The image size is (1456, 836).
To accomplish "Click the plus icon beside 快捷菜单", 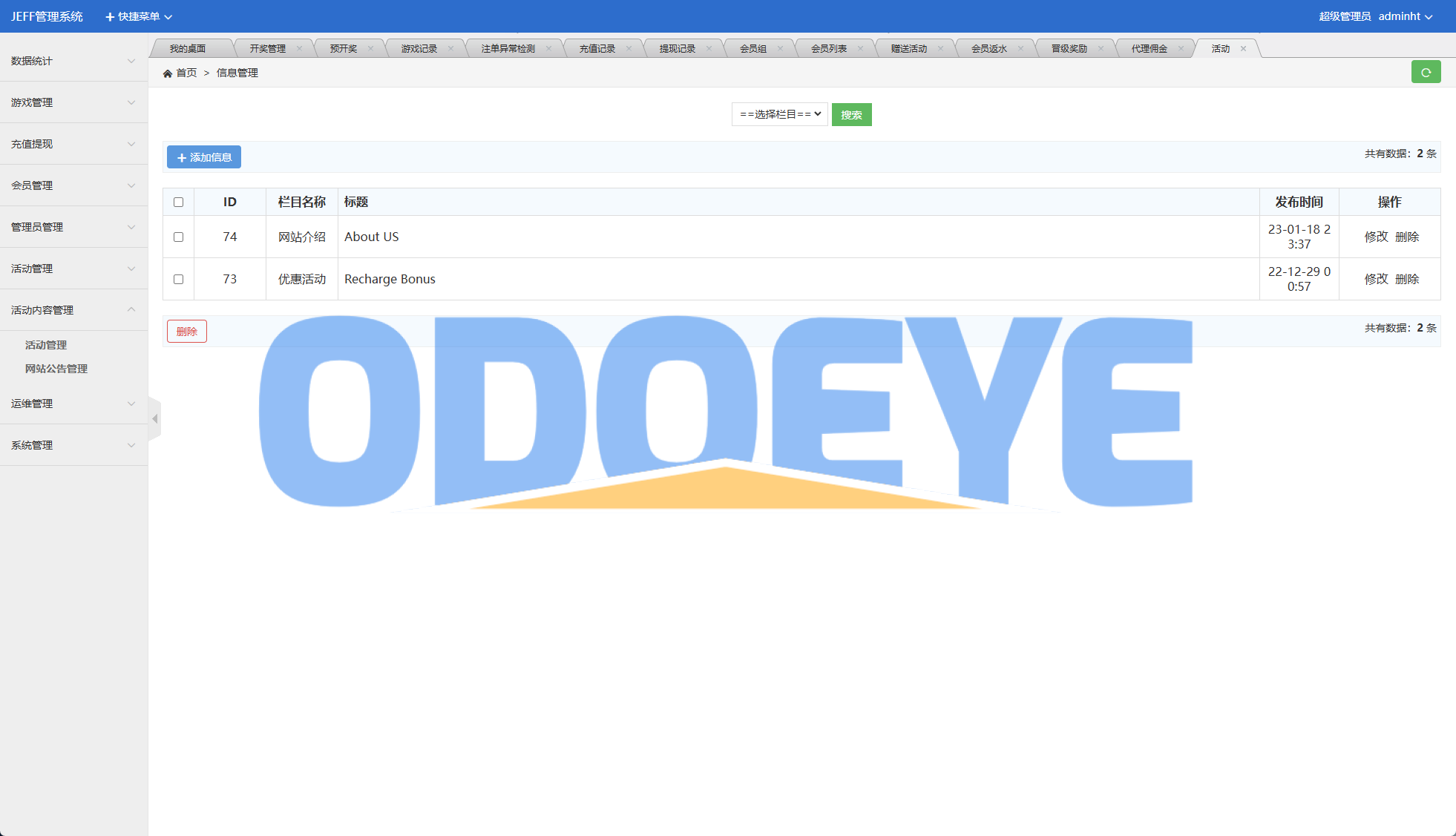I will [x=110, y=17].
